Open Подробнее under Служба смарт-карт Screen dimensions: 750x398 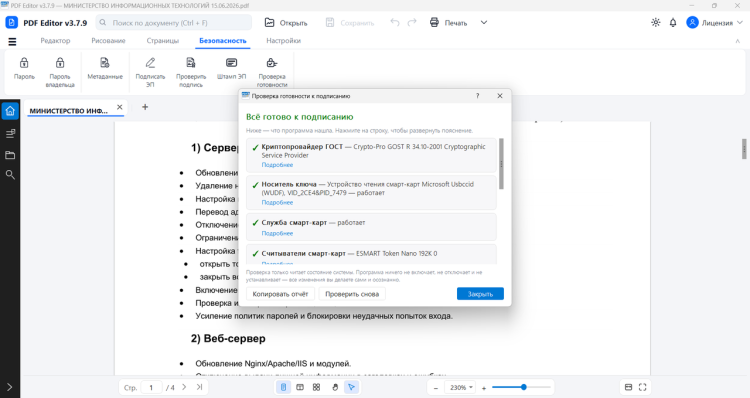[277, 233]
